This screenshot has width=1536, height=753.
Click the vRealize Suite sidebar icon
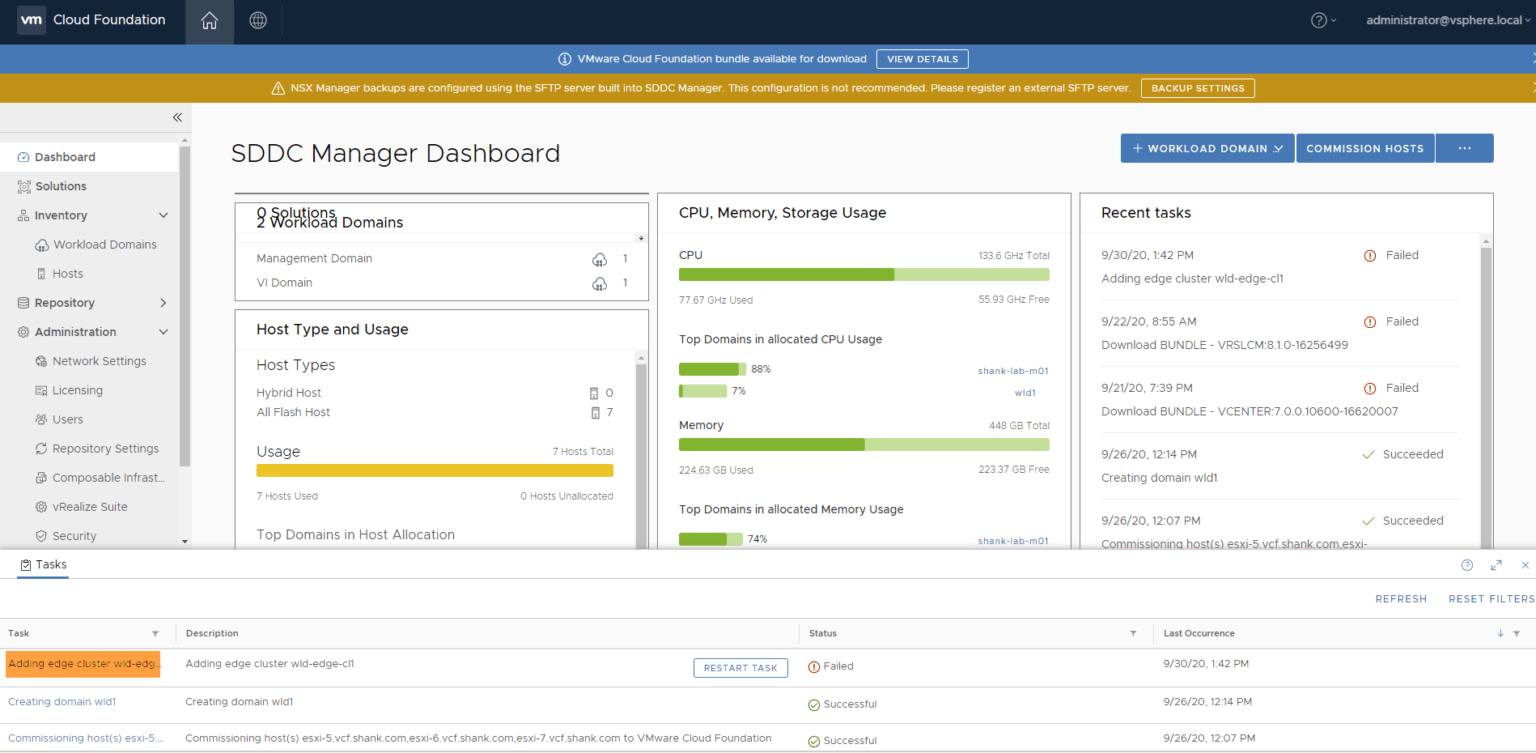click(42, 507)
